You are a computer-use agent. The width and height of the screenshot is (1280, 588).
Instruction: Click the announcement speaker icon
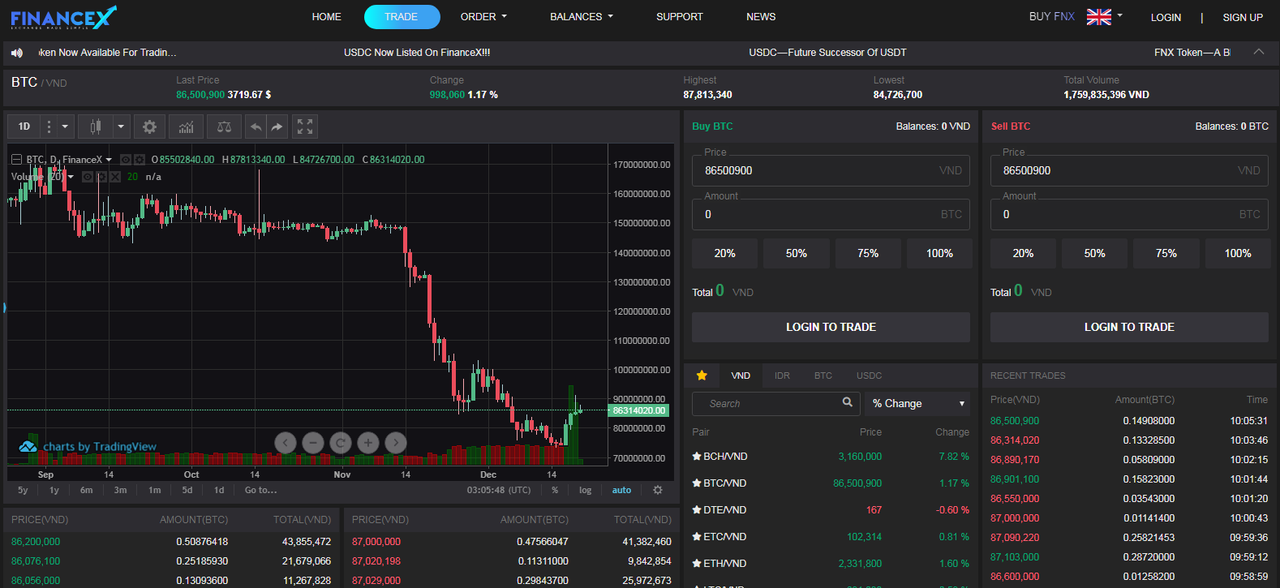coord(16,52)
